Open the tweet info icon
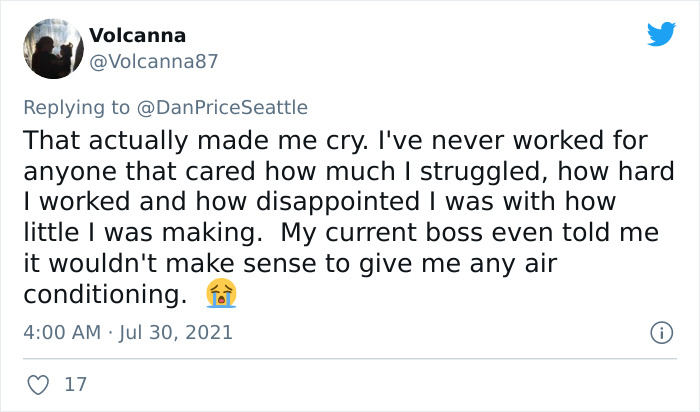 (x=660, y=332)
